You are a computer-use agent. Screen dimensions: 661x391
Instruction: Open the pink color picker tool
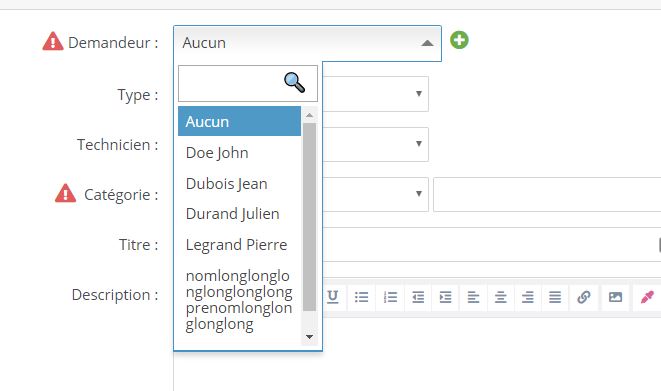[647, 297]
